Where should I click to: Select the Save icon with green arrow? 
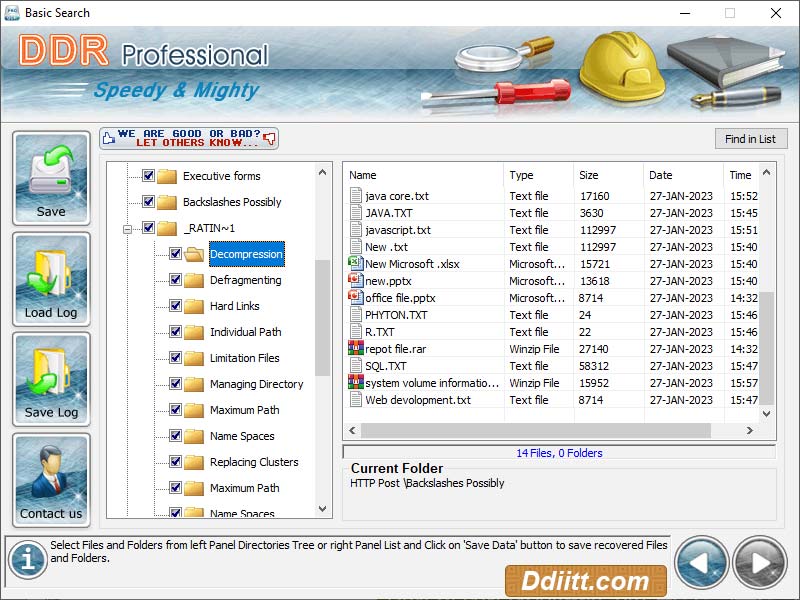(51, 170)
